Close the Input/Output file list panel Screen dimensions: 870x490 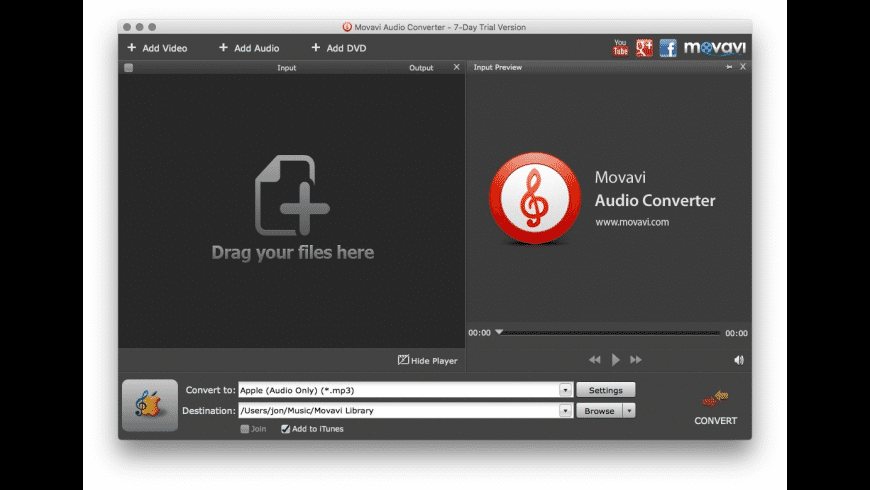coord(457,67)
